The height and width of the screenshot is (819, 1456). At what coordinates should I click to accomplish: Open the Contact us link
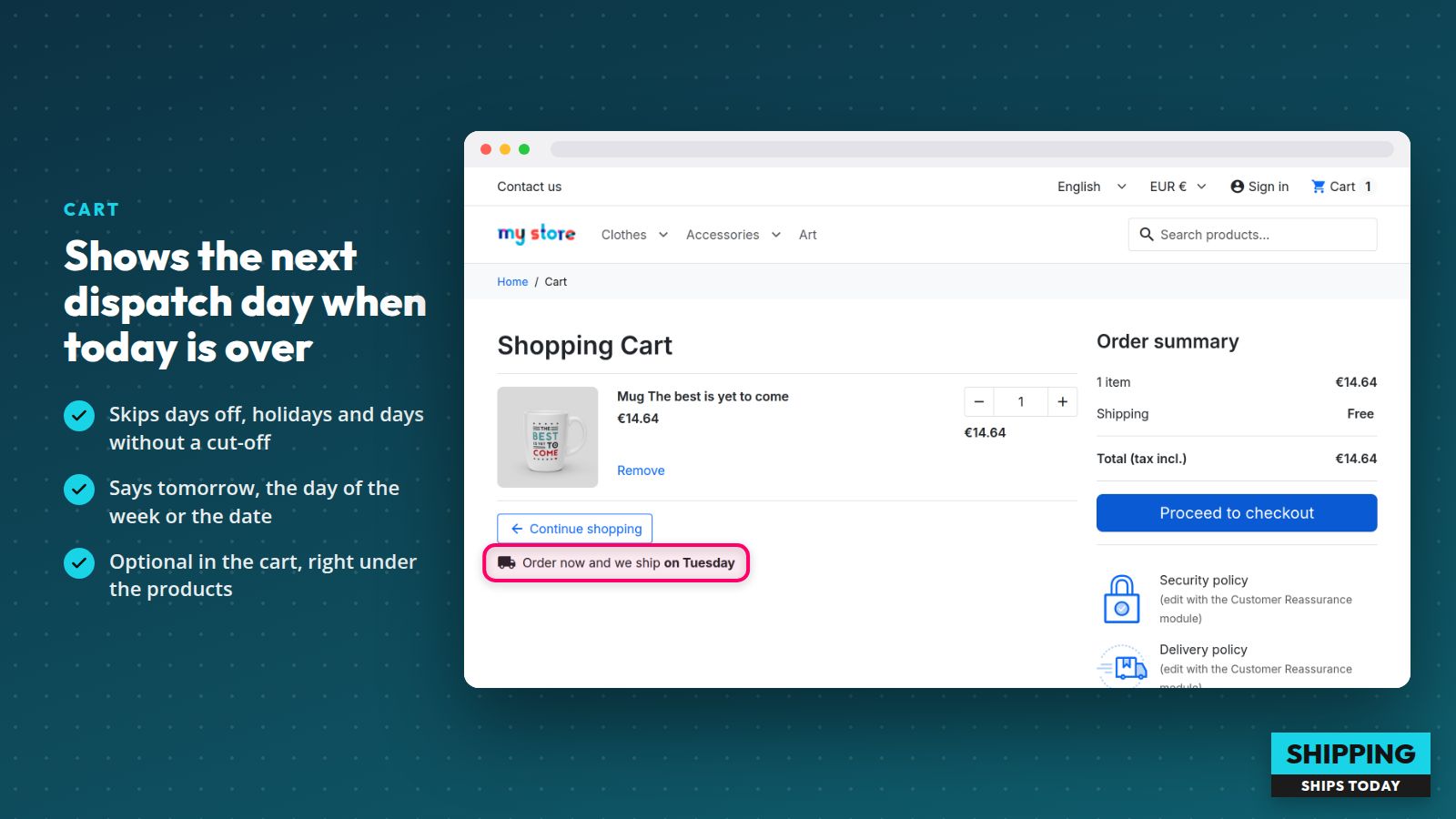click(x=529, y=187)
